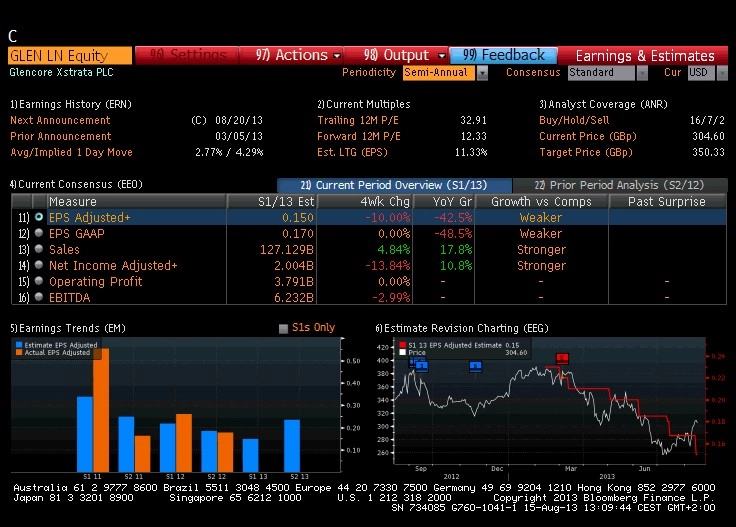Open 6) Estimate Revision Charting (EEG) link
Screen dimensions: 736x527
(462, 328)
